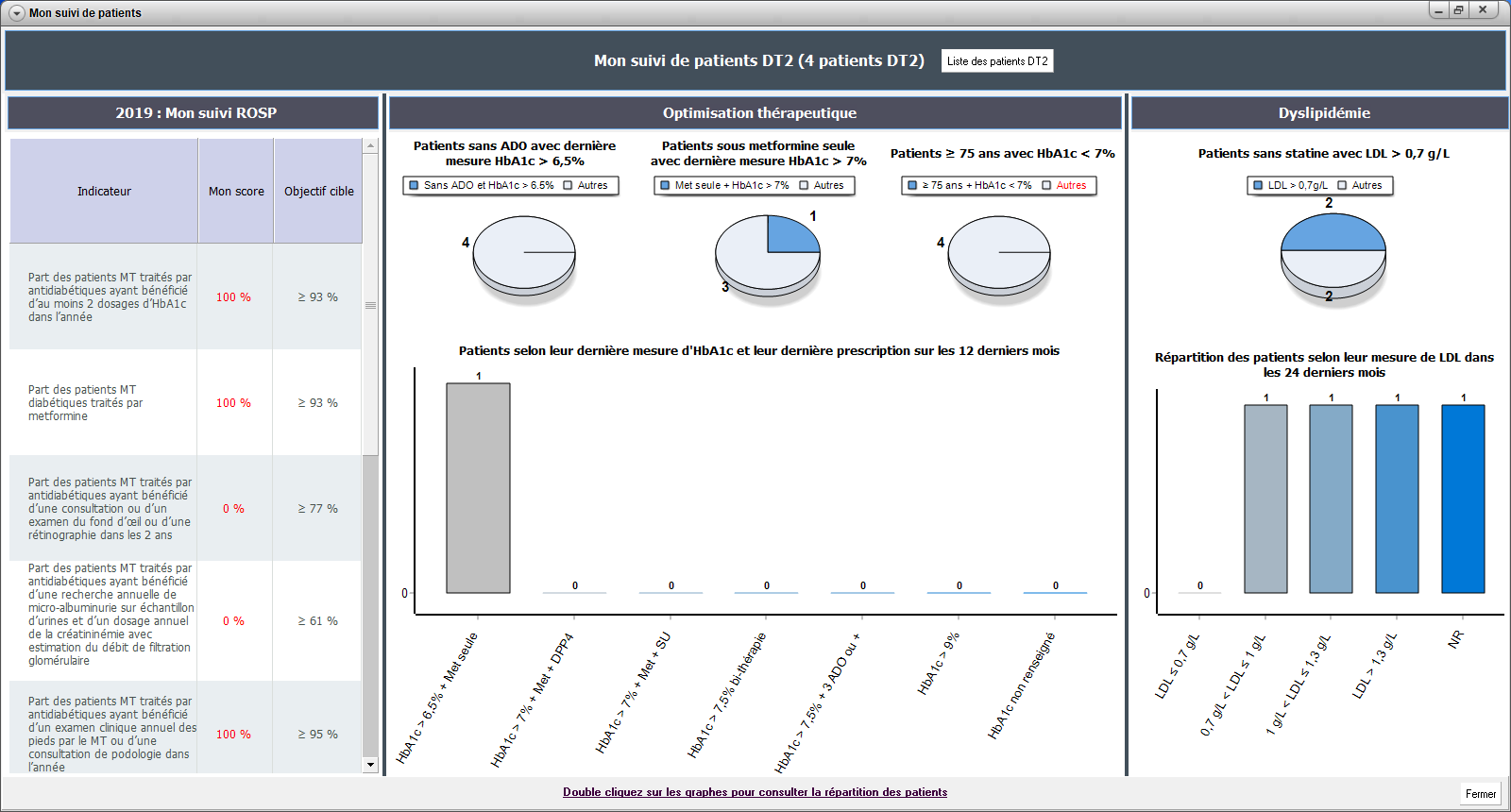1511x812 pixels.
Task: Toggle the 'Sans ADO et HbA1c > 6.5%' legend box
Action: [414, 185]
